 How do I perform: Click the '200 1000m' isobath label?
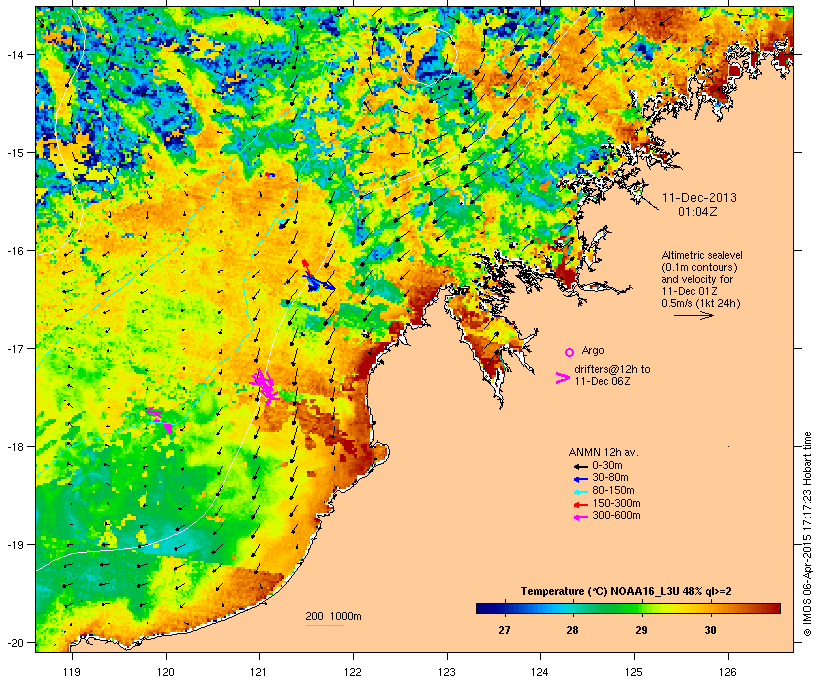point(333,616)
